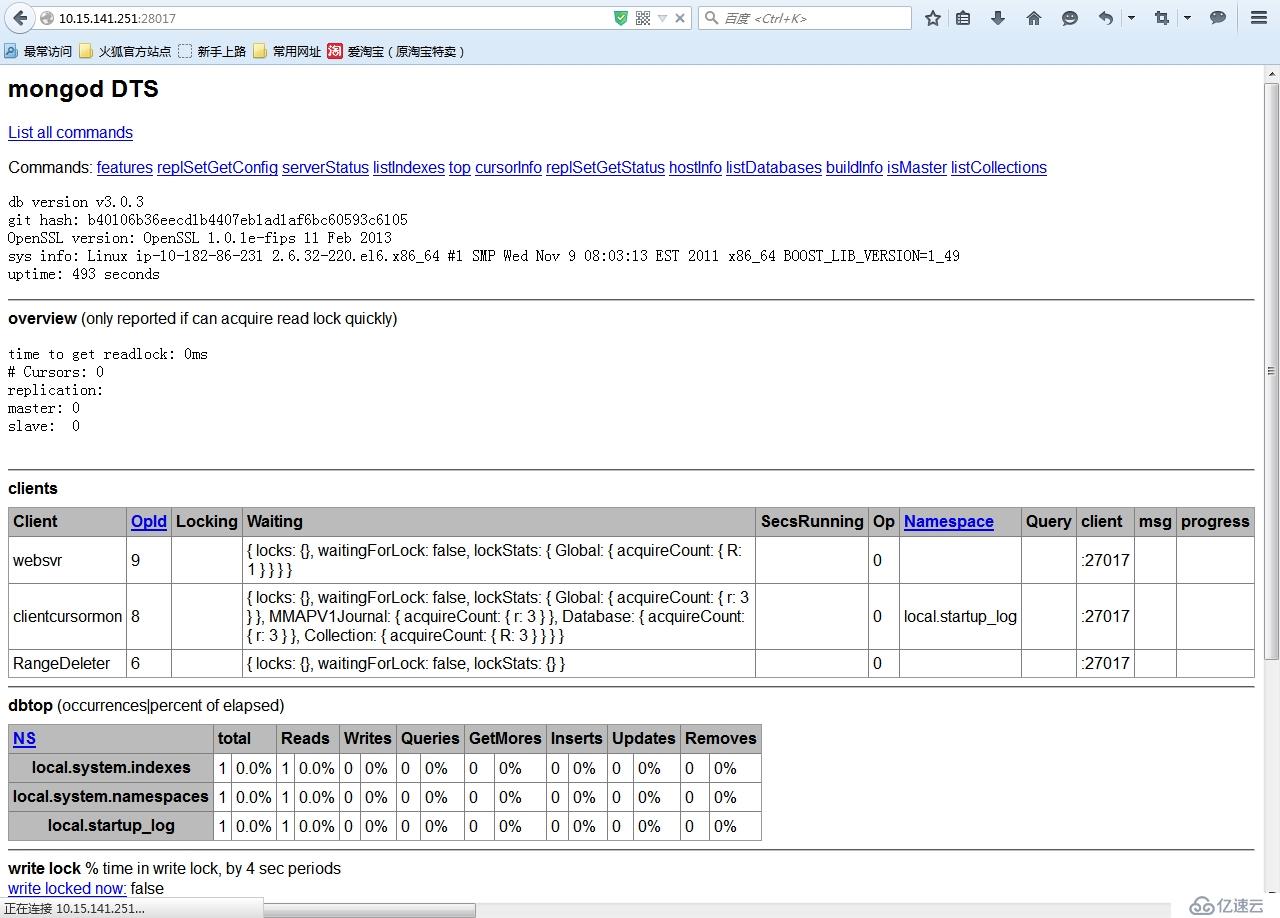
Task: Click local.system.indexes row in dbtop
Action: point(111,768)
